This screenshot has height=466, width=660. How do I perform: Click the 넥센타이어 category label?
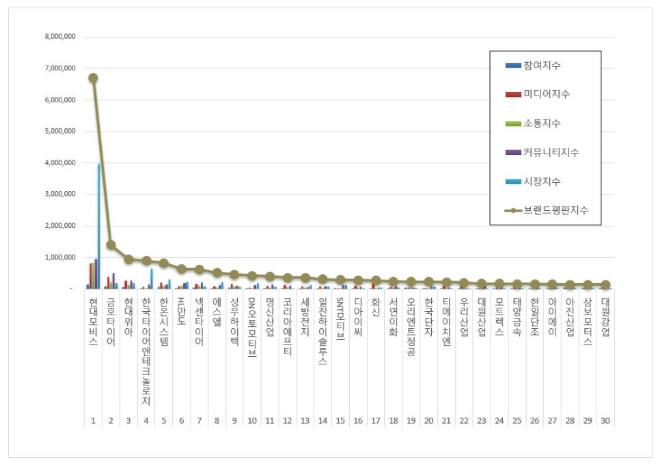coord(199,321)
